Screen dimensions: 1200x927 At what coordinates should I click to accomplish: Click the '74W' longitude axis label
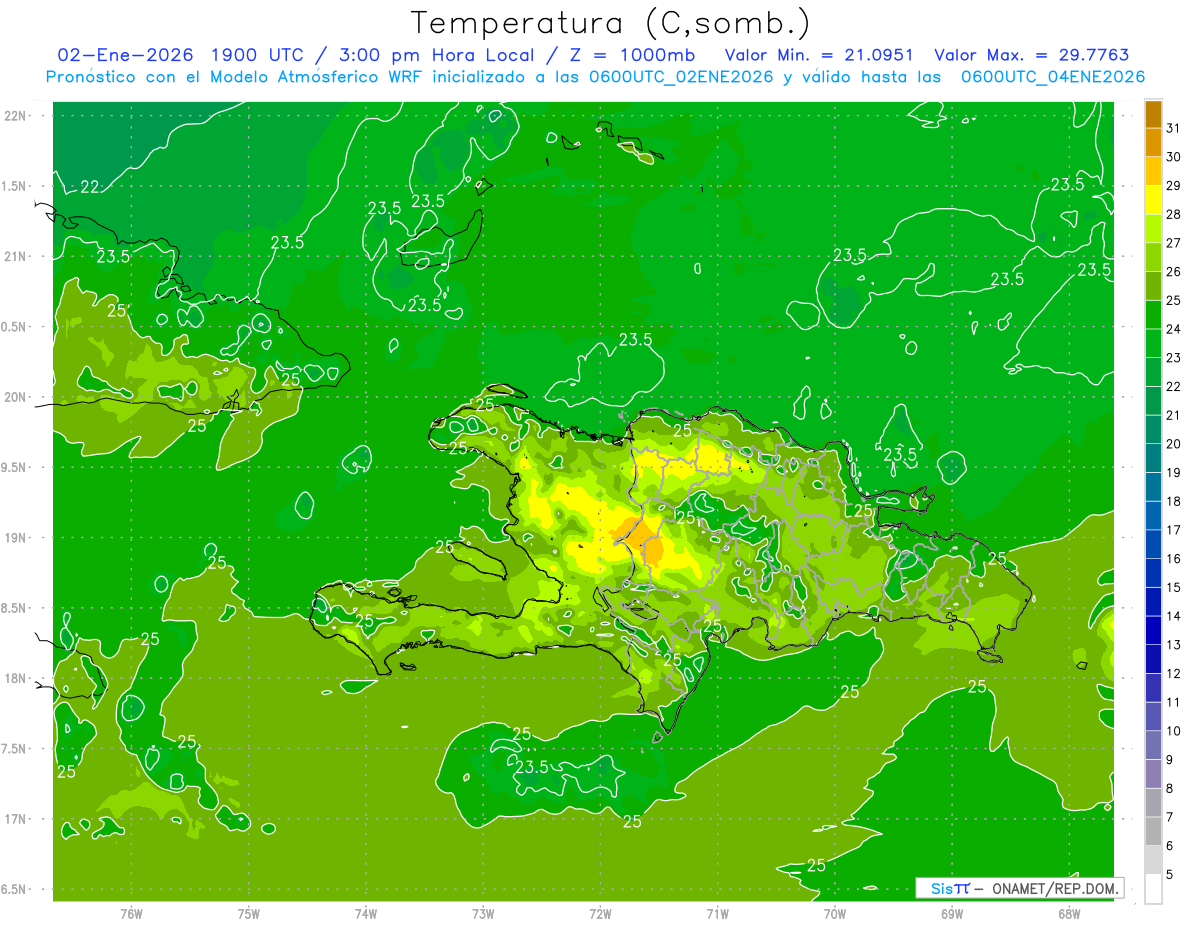[x=365, y=913]
